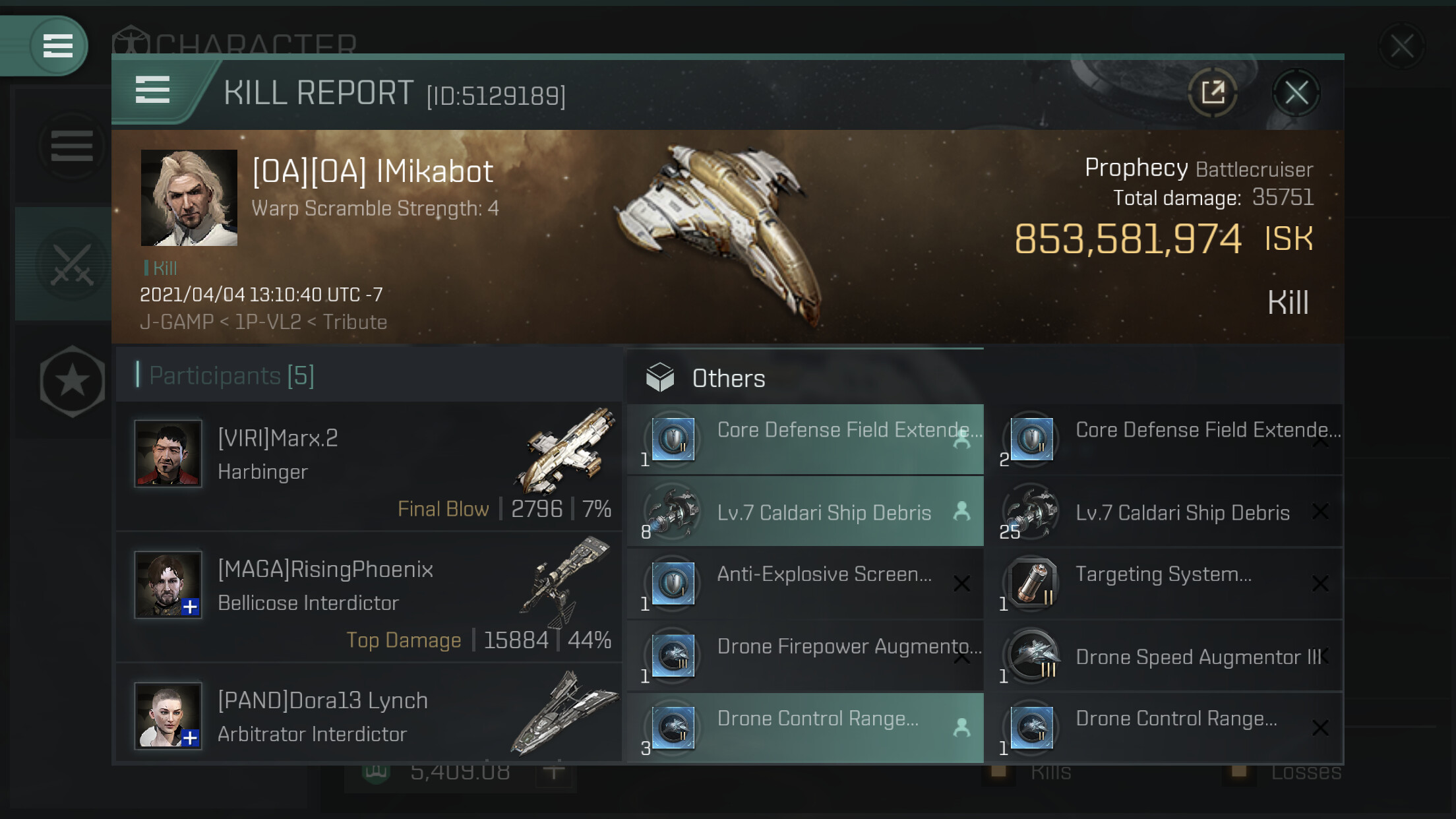
Task: Select highlighted Drone Control Range row
Action: coord(804,727)
